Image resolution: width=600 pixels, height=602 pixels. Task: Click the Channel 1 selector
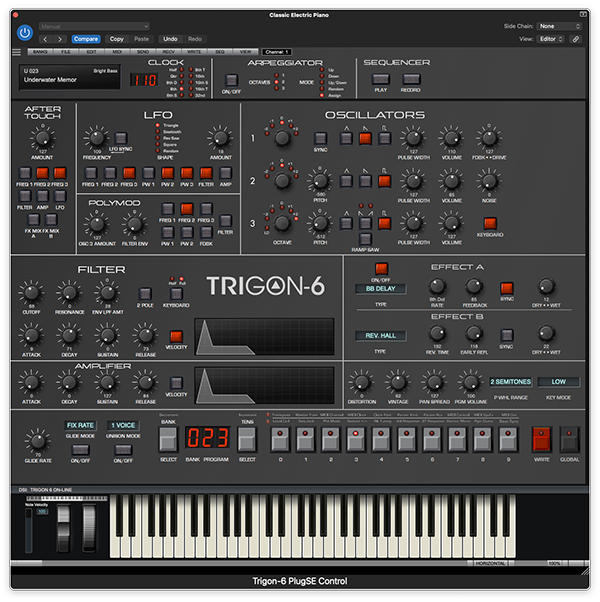coord(277,52)
